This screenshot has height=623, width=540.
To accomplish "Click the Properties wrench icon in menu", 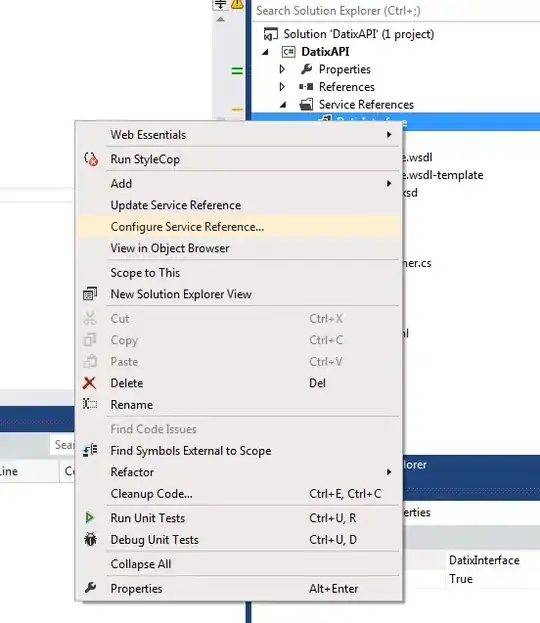I will click(91, 587).
